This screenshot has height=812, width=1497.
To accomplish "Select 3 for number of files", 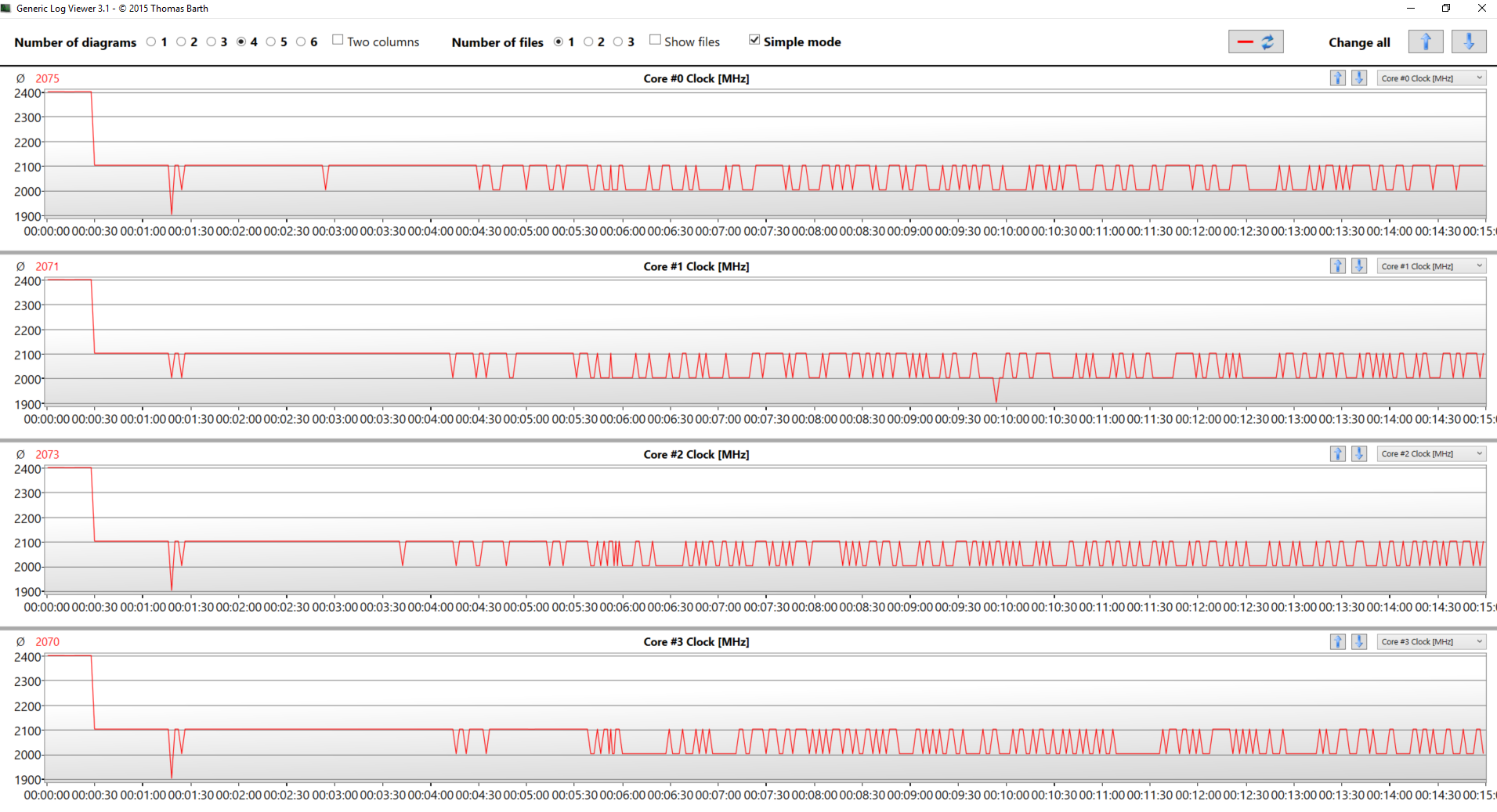I will coord(618,42).
